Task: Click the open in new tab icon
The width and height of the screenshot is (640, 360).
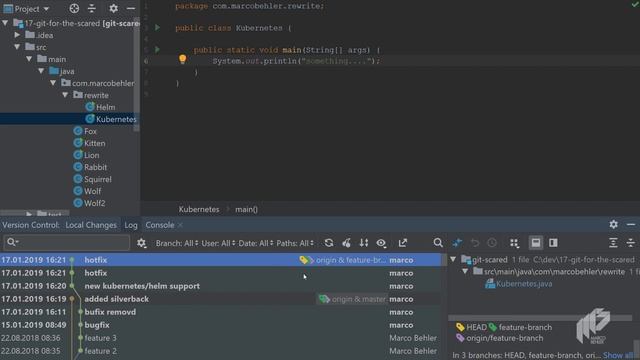Action: 403,243
